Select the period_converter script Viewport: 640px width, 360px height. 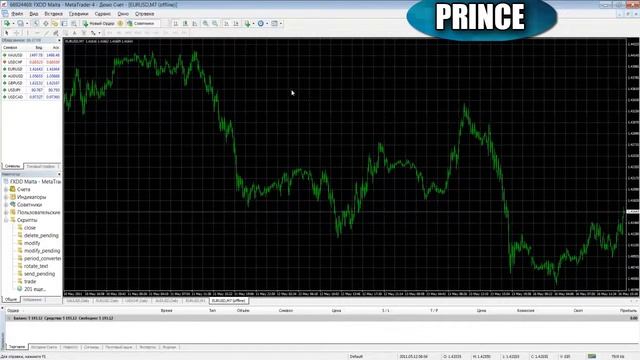(42, 258)
